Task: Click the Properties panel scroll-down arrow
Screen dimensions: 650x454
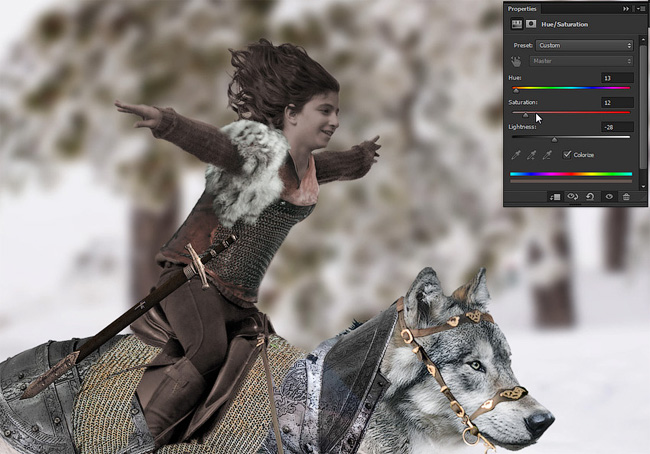Action: pos(643,187)
